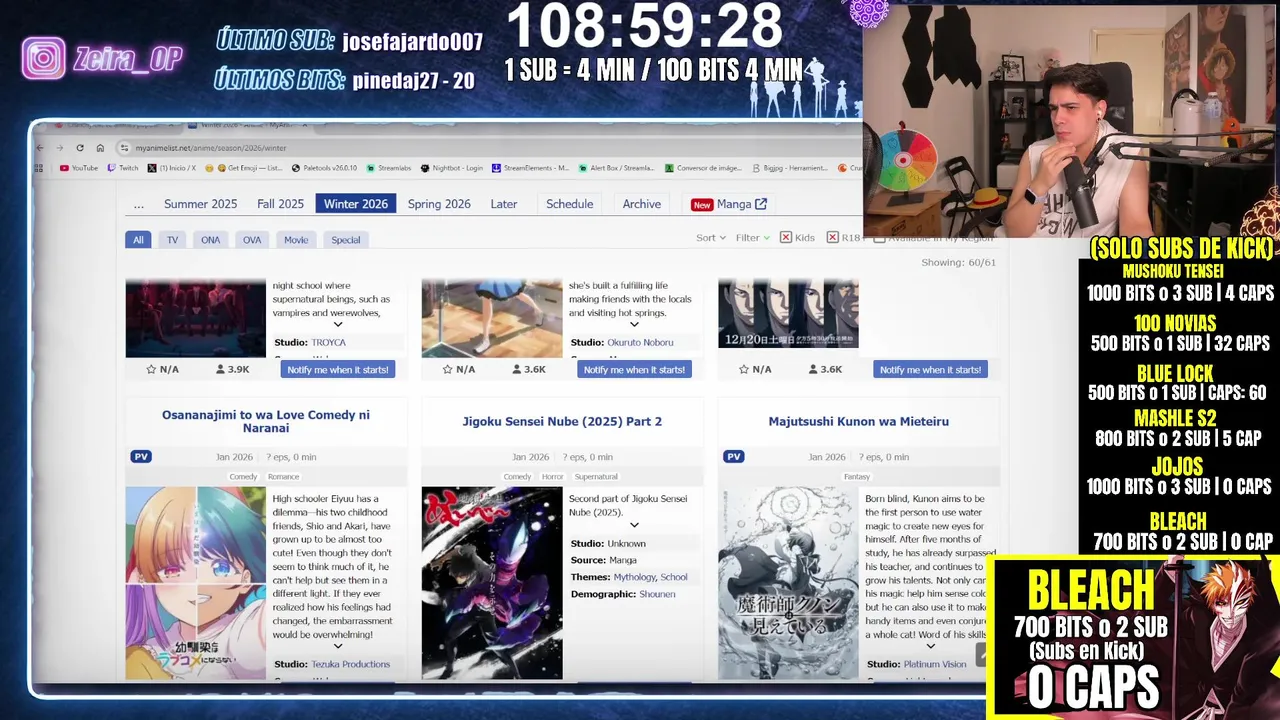Click the myanimelist.net address bar
1280x720 pixels.
[490, 148]
